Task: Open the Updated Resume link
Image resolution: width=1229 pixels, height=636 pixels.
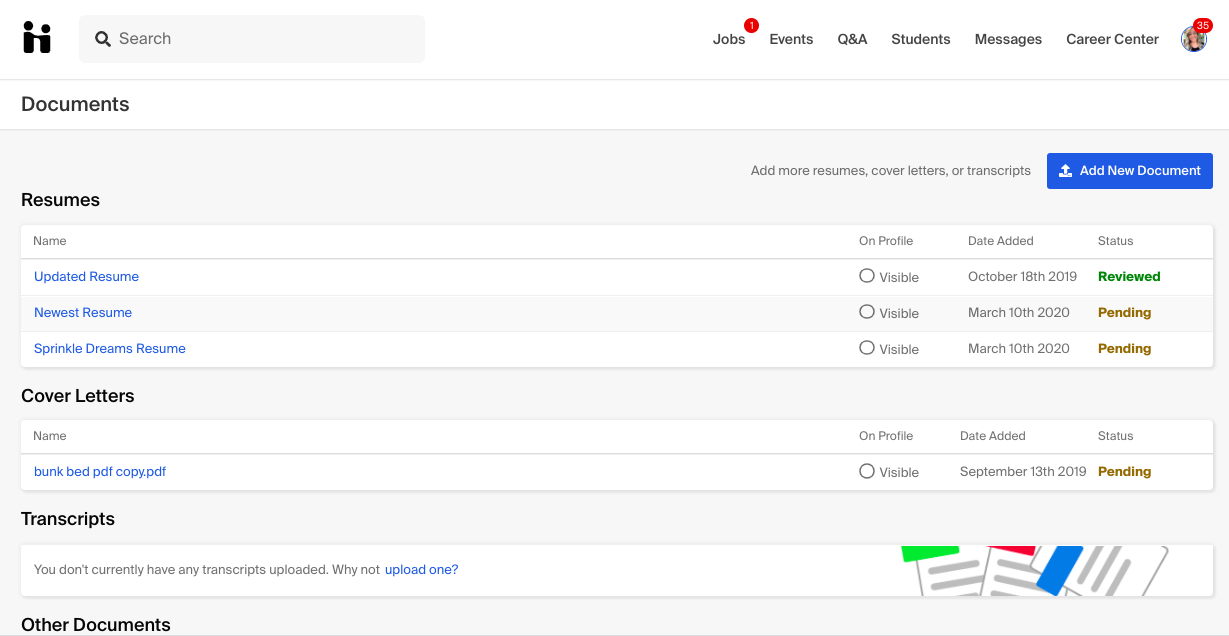Action: point(86,277)
